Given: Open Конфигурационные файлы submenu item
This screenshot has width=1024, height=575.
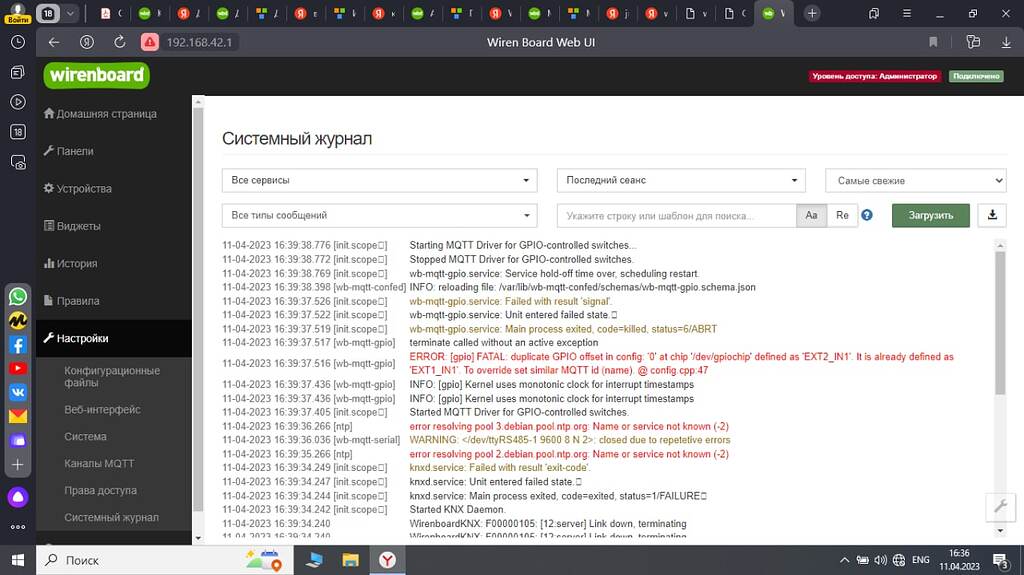Looking at the screenshot, I should tap(112, 376).
